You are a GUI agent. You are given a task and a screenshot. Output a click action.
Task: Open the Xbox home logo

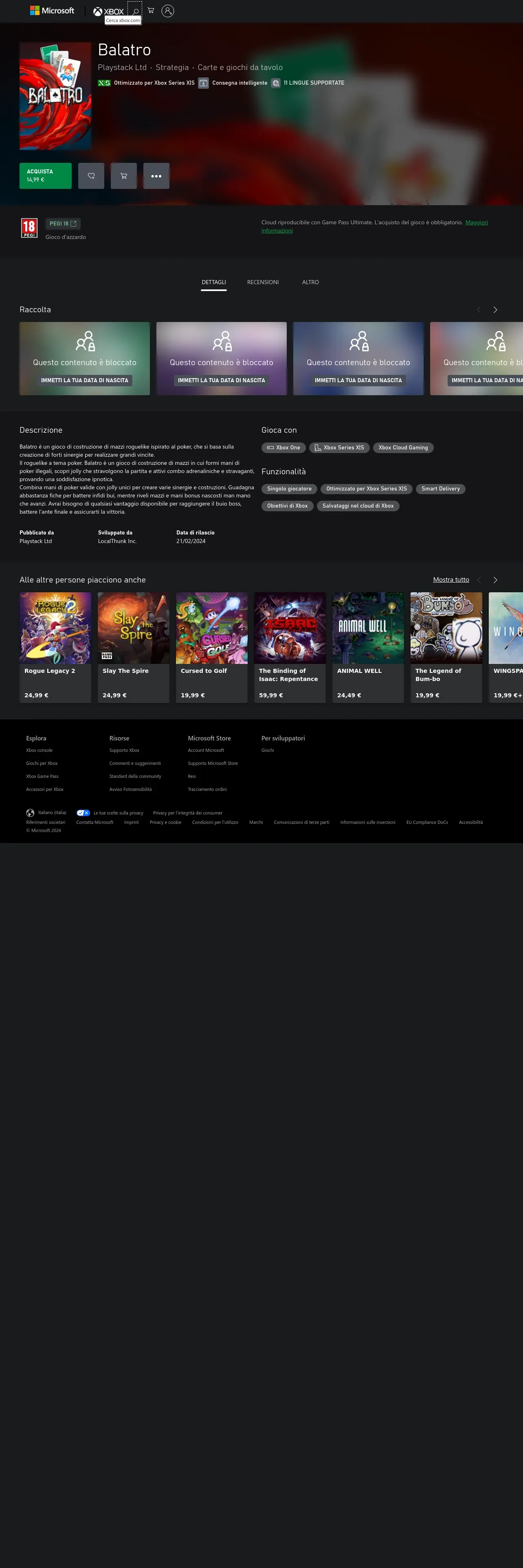(x=108, y=11)
